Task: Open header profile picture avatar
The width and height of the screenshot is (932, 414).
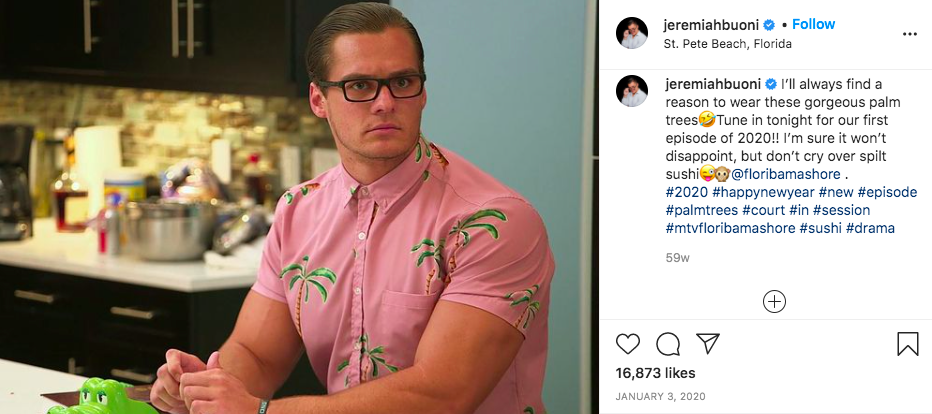Action: [x=632, y=33]
